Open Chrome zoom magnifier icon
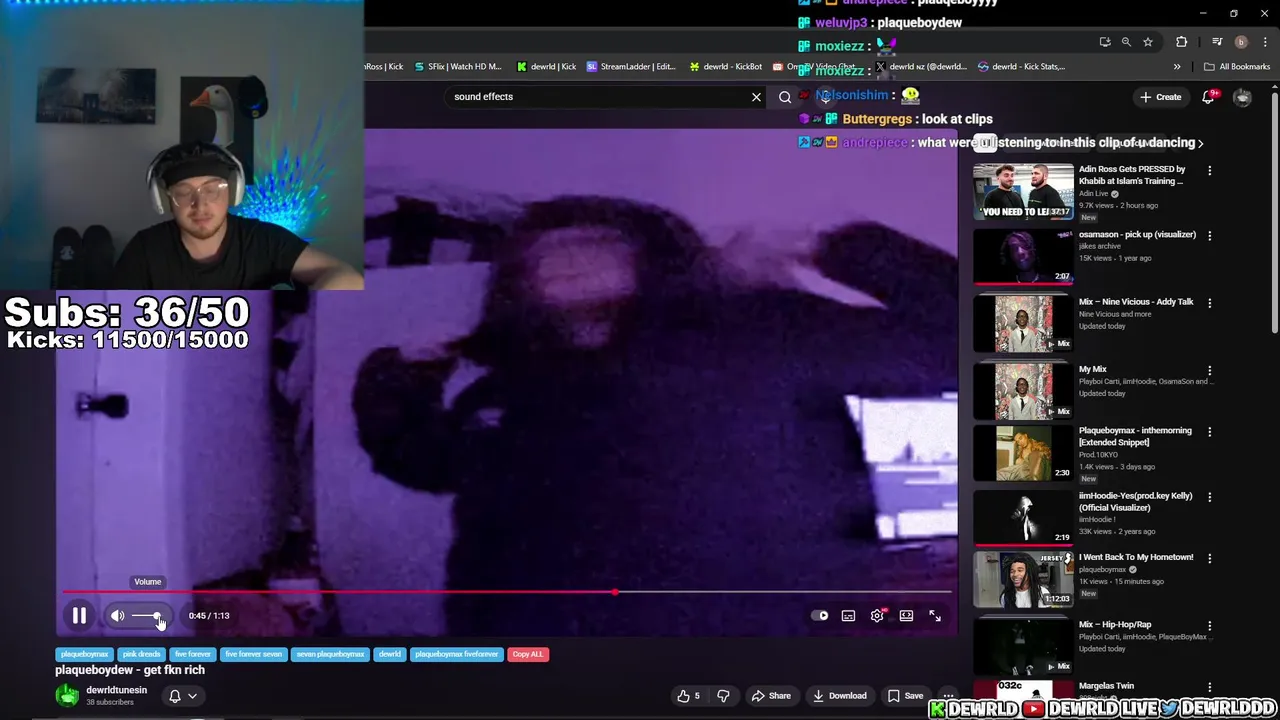1280x720 pixels. click(x=1126, y=42)
